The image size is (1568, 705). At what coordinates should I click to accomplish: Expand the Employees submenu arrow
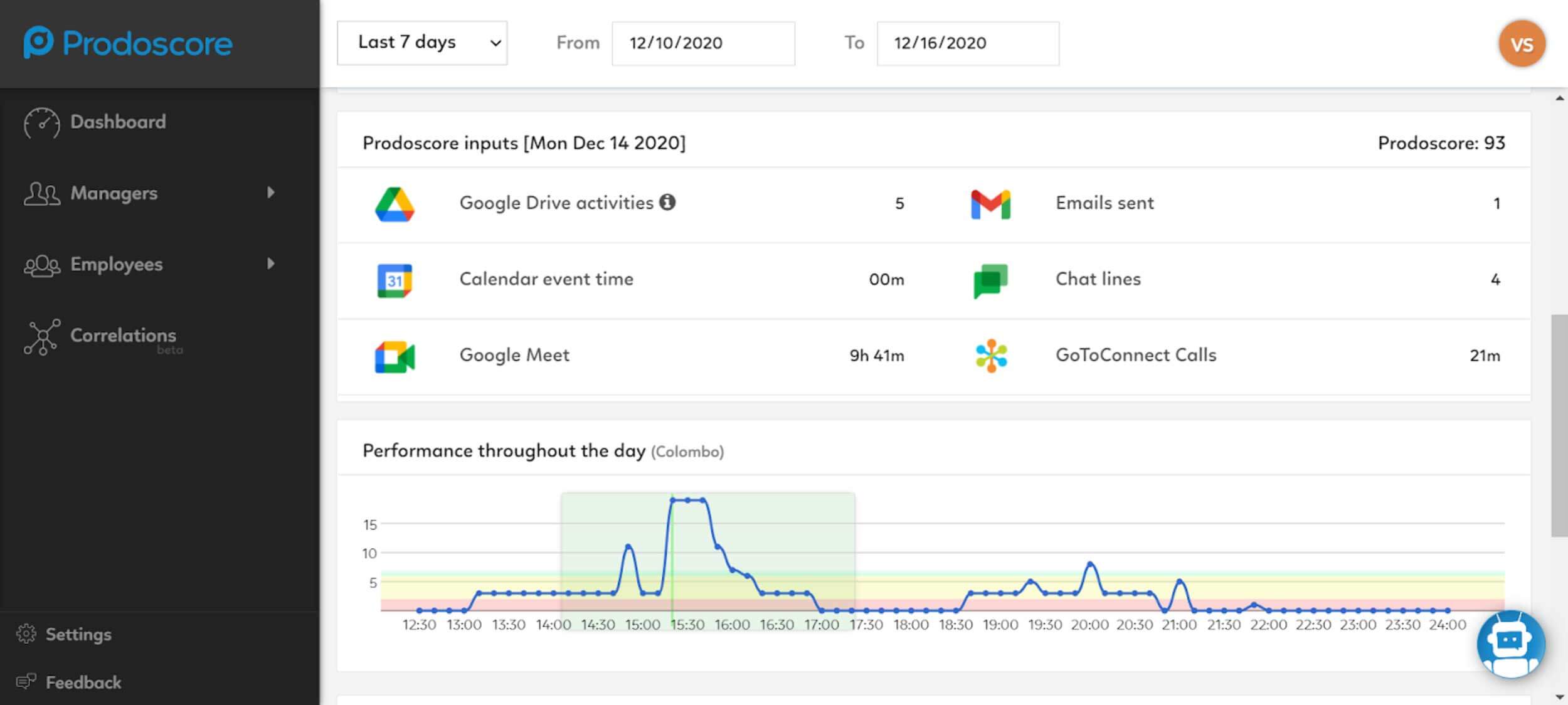(271, 263)
